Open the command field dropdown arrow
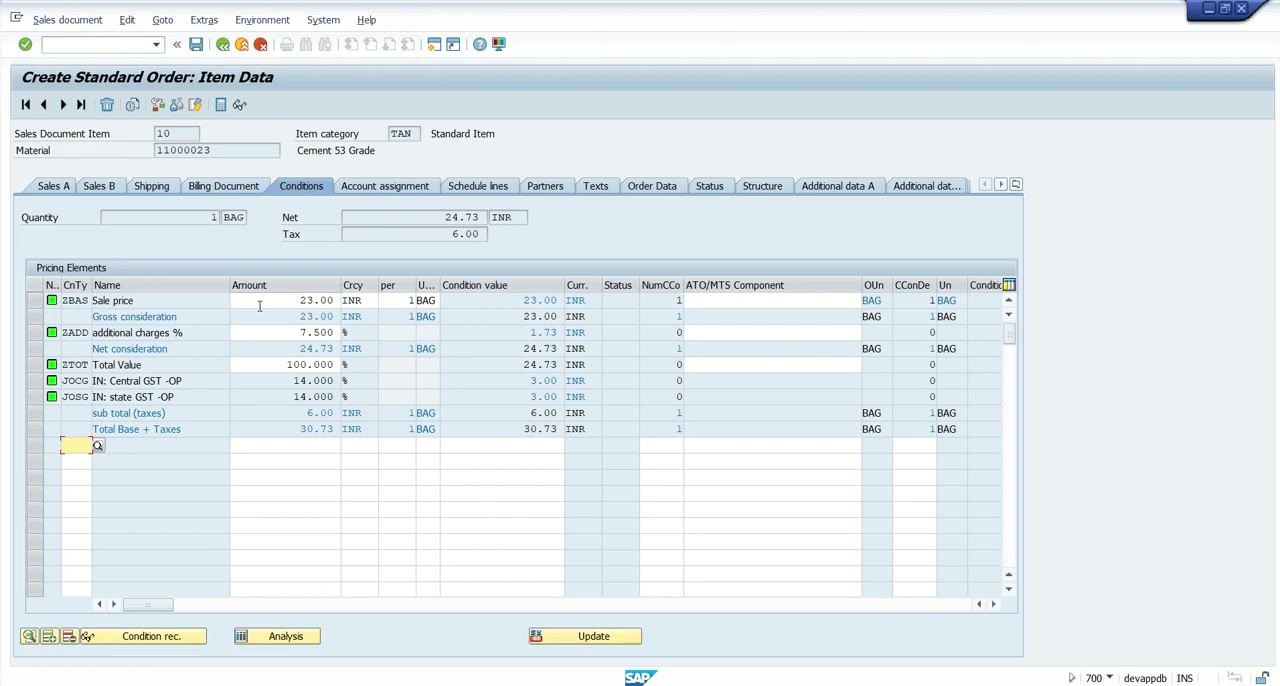The image size is (1280, 686). pos(156,44)
